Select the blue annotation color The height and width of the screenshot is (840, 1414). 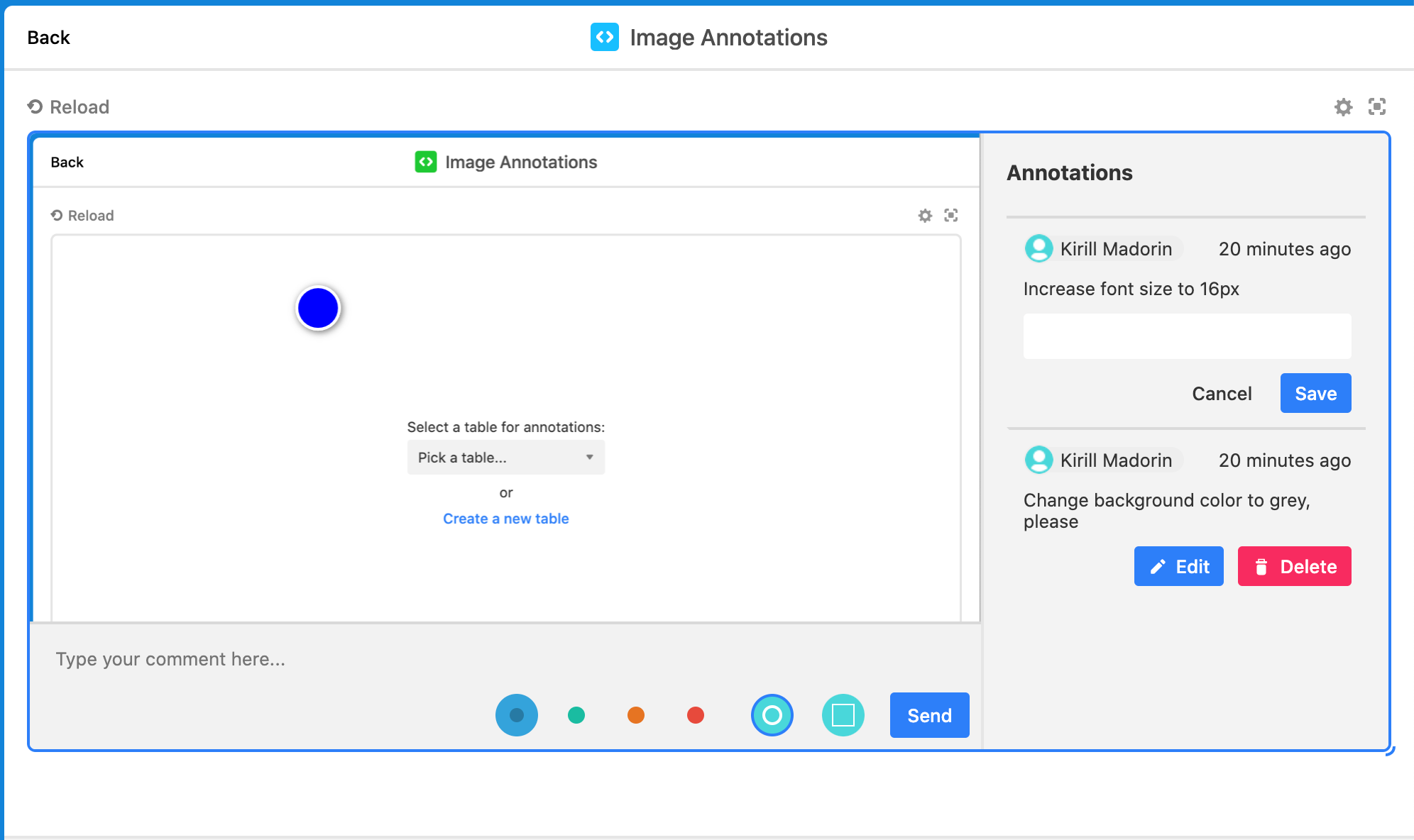[517, 715]
